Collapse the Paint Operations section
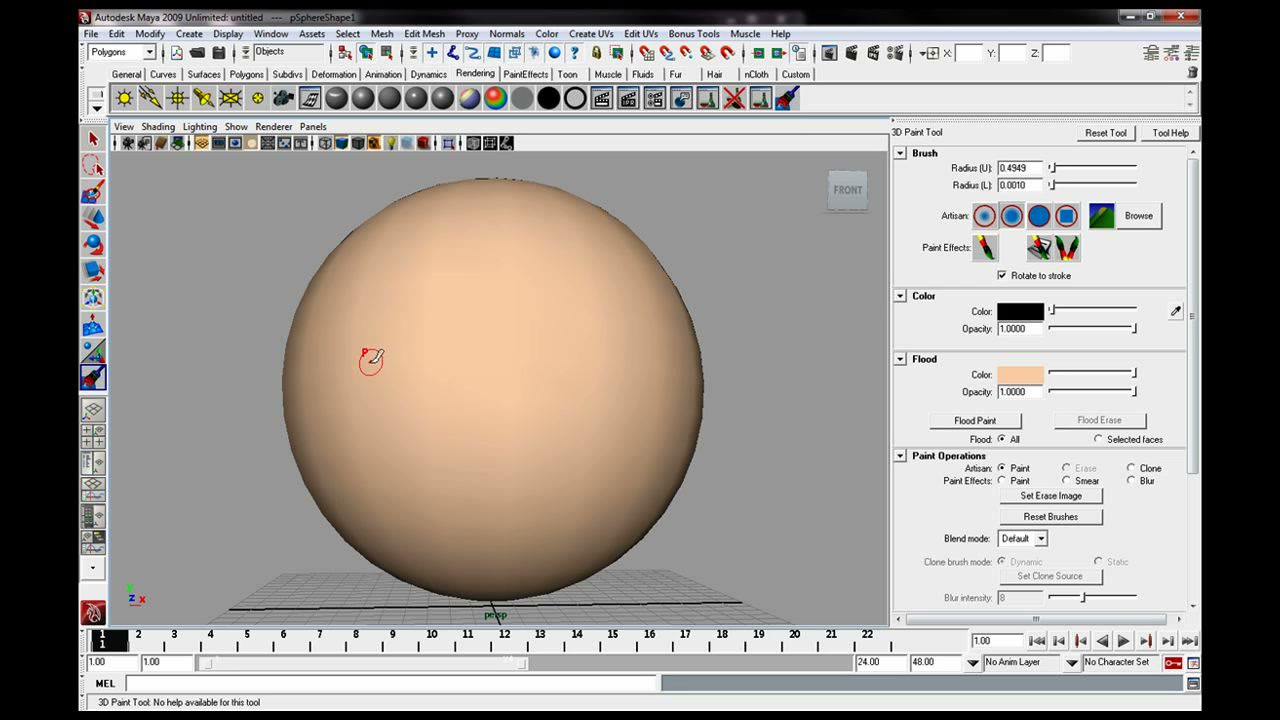This screenshot has height=720, width=1280. 900,456
